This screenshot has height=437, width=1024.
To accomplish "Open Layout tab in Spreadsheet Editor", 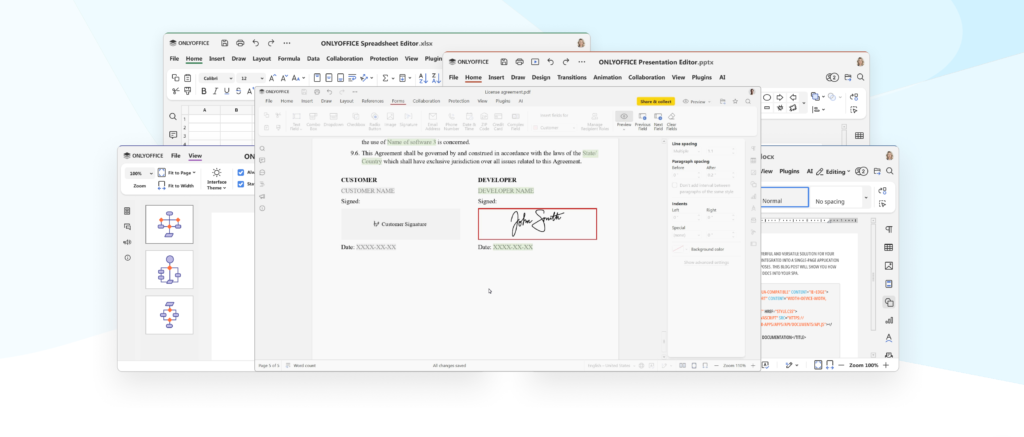I will [261, 59].
